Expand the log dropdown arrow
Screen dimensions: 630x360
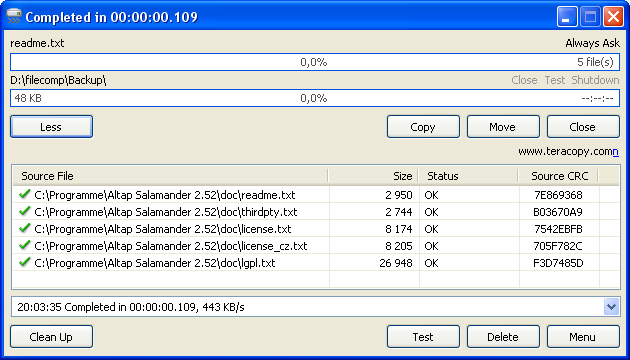[612, 307]
